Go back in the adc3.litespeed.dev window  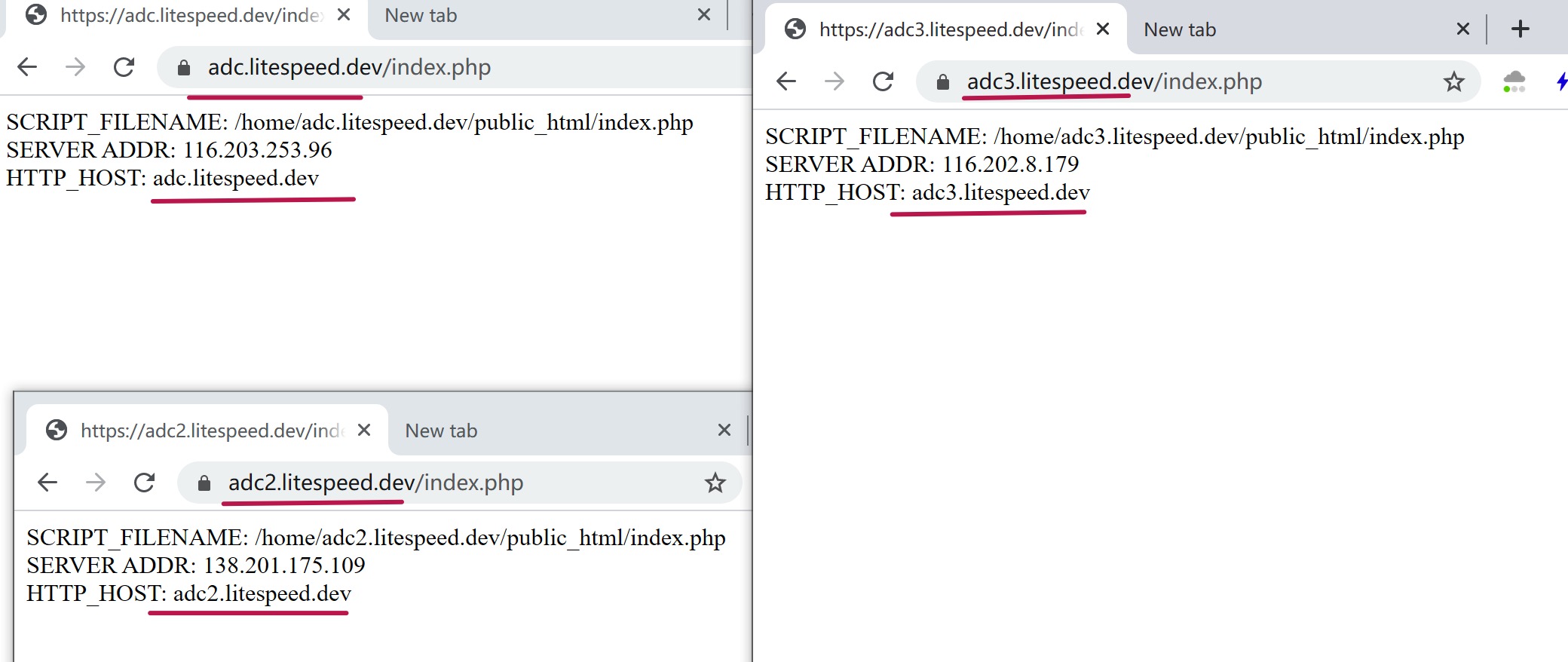tap(786, 81)
